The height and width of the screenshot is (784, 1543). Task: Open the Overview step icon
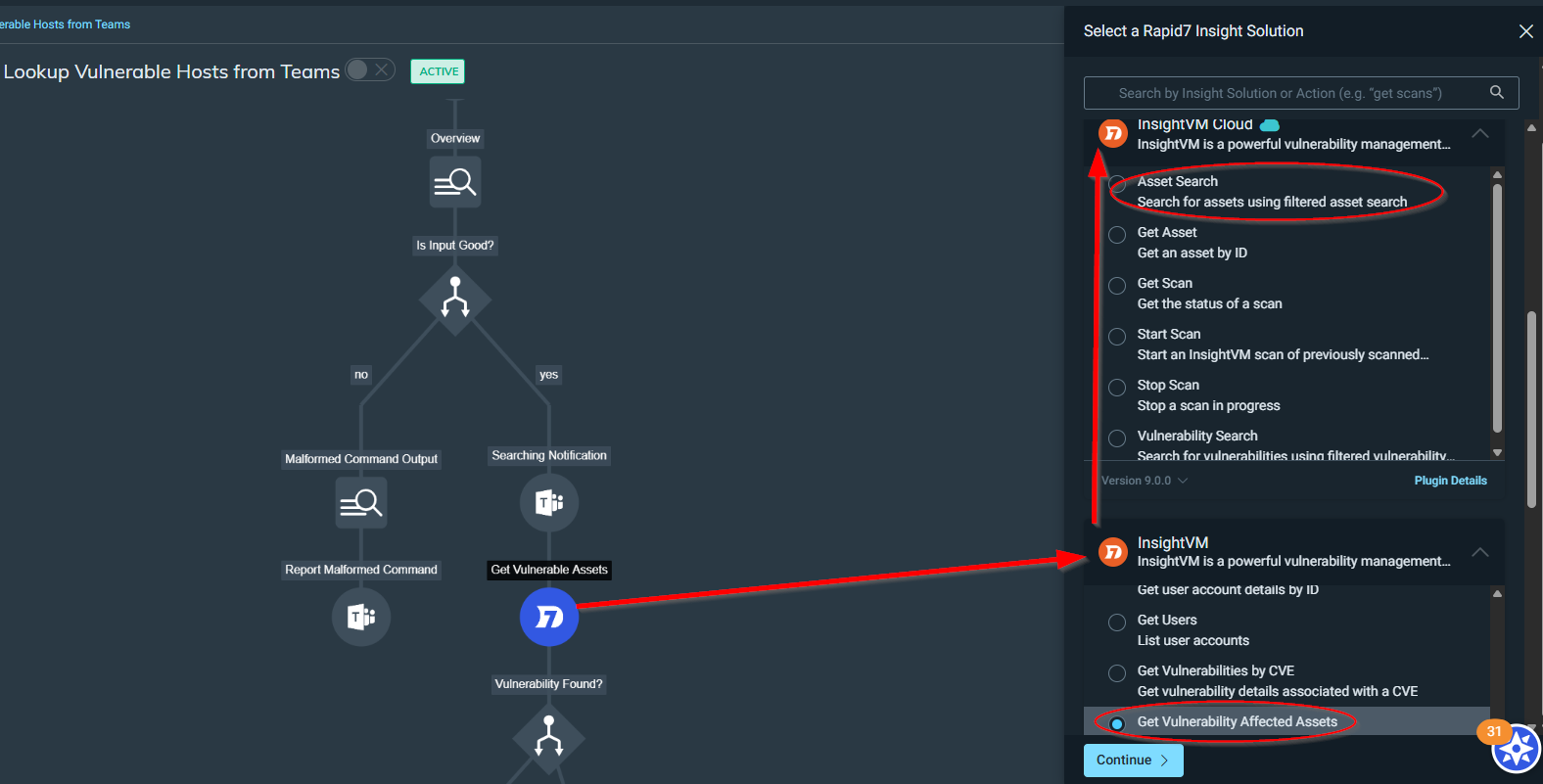pyautogui.click(x=455, y=182)
